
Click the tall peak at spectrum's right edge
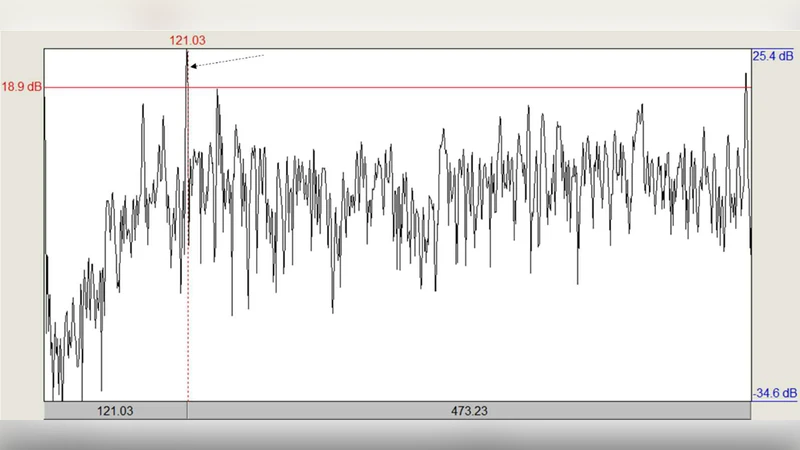(x=746, y=74)
